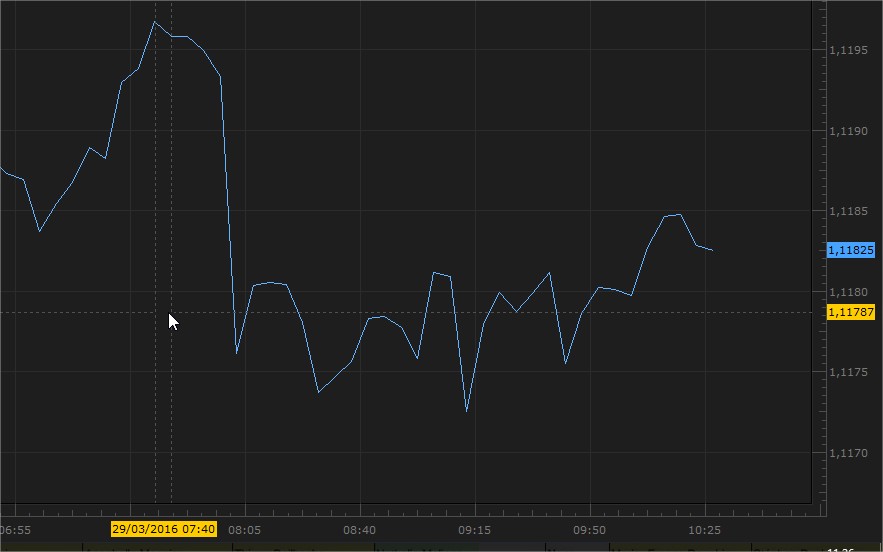Click the highest peak of the price line

155,22
